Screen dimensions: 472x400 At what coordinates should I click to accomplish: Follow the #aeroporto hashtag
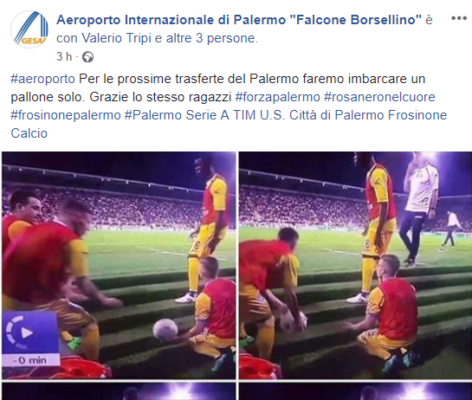pyautogui.click(x=43, y=79)
